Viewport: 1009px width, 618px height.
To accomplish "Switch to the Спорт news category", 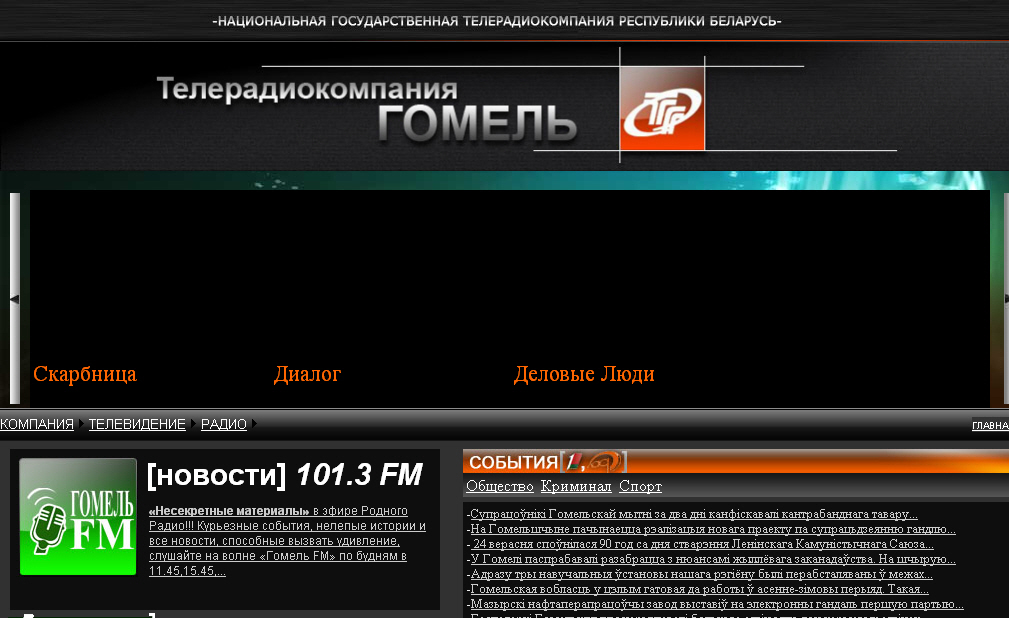I will pos(640,486).
